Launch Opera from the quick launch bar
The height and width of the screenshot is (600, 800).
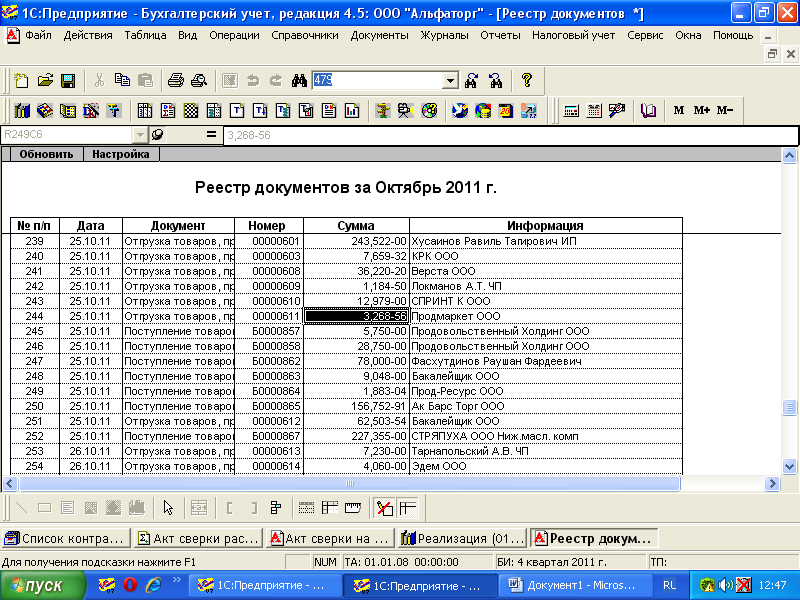coord(130,585)
